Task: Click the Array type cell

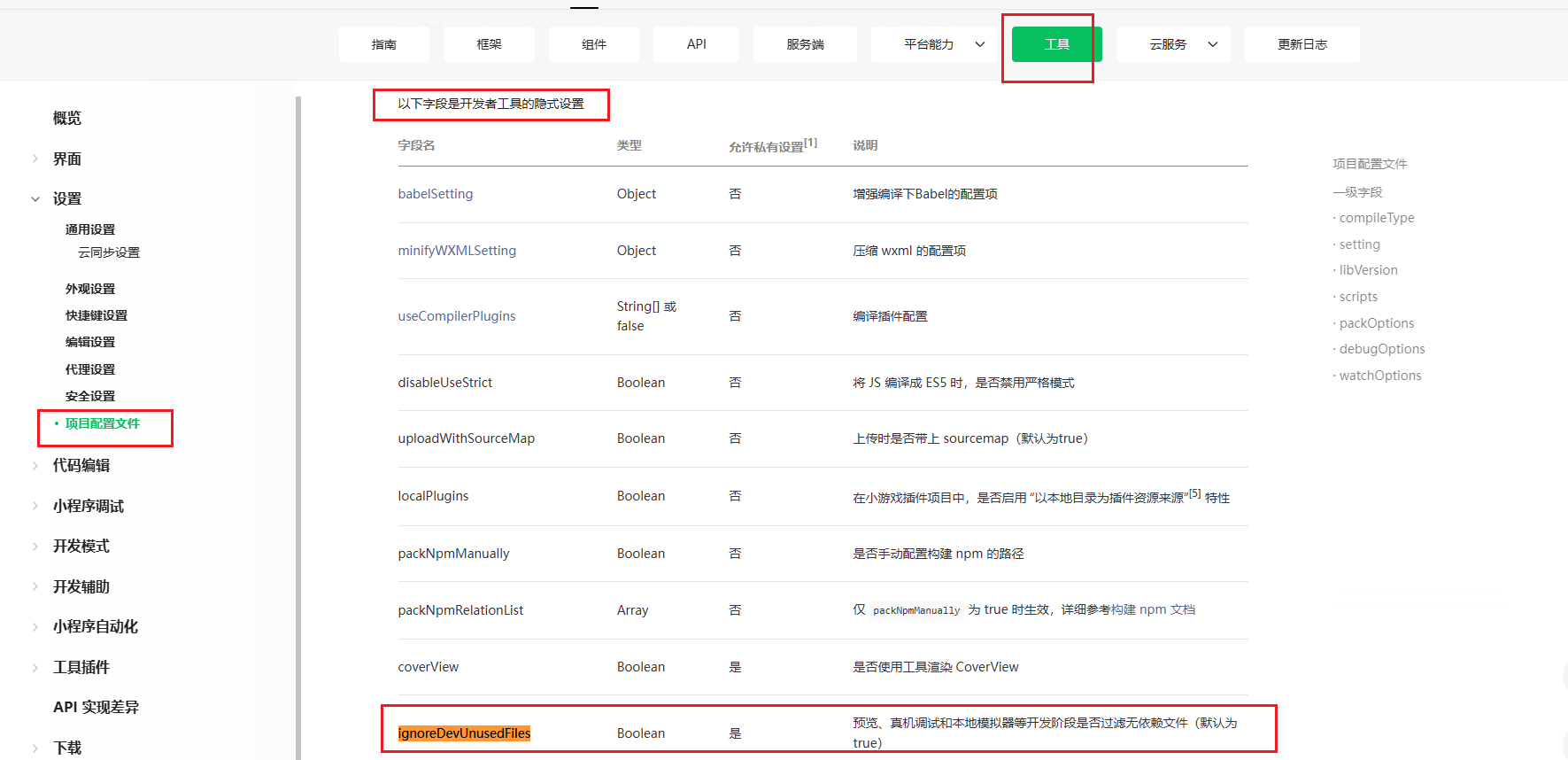Action: (x=633, y=610)
